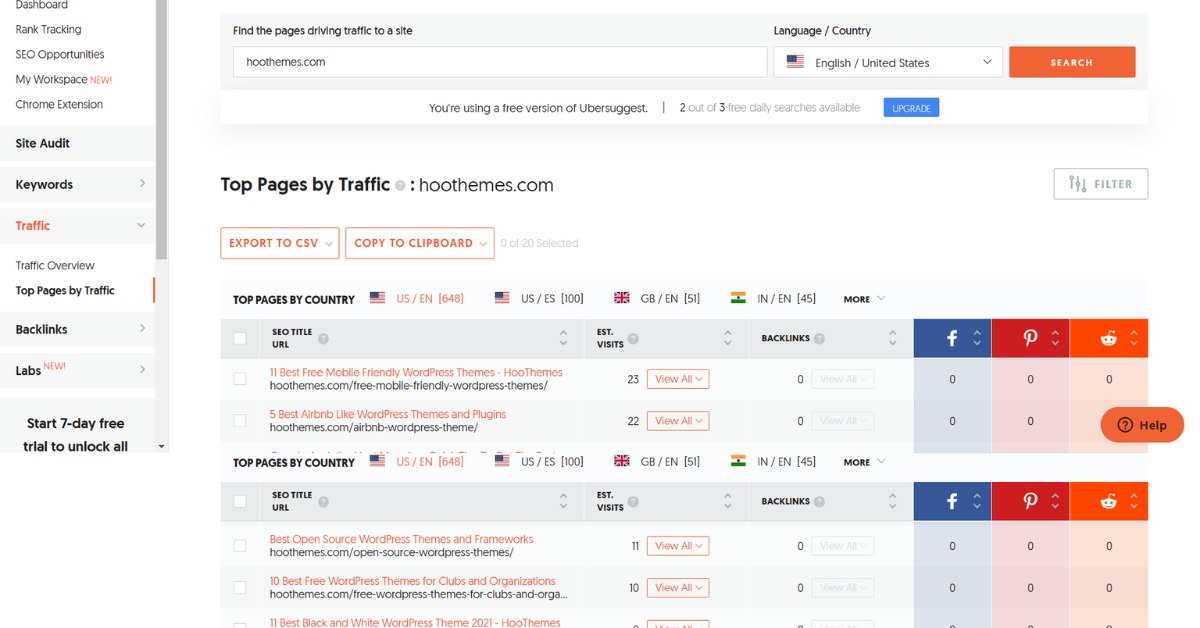The width and height of the screenshot is (1200, 628).
Task: Open View All for the row with 10 visits
Action: tap(678, 588)
